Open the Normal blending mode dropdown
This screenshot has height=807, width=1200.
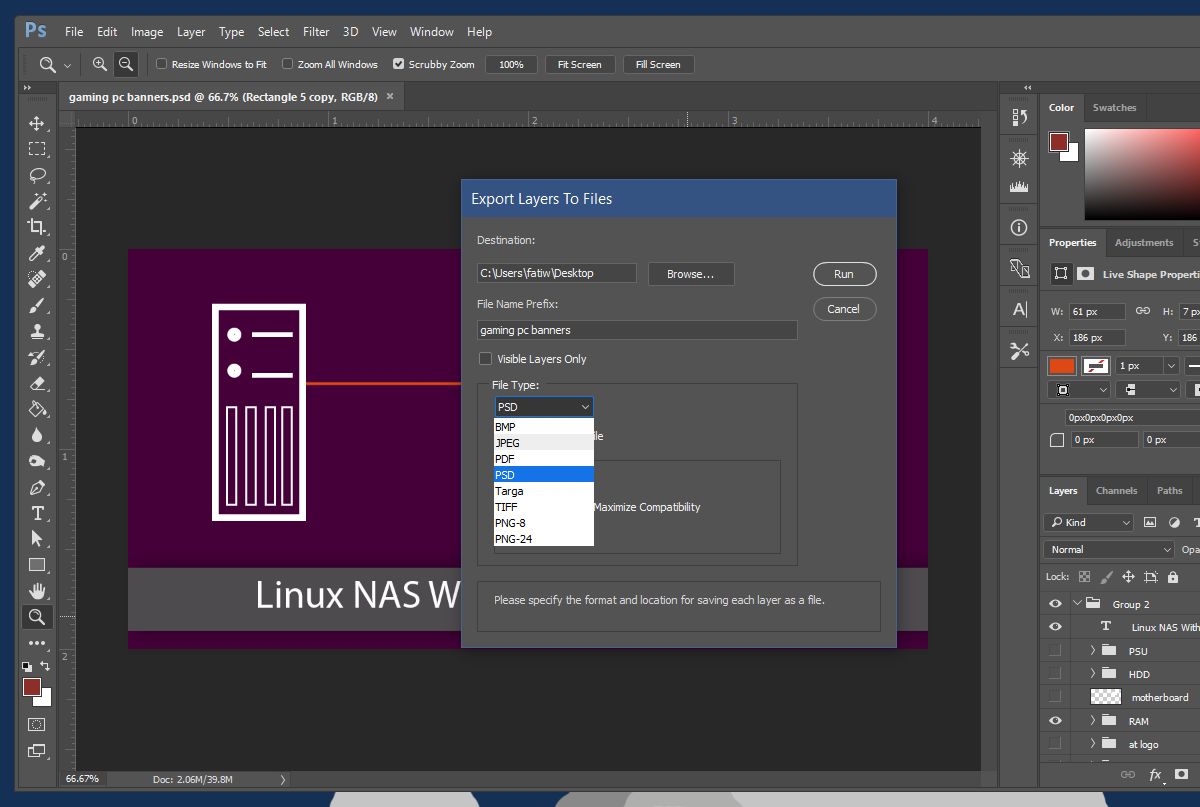[1108, 549]
